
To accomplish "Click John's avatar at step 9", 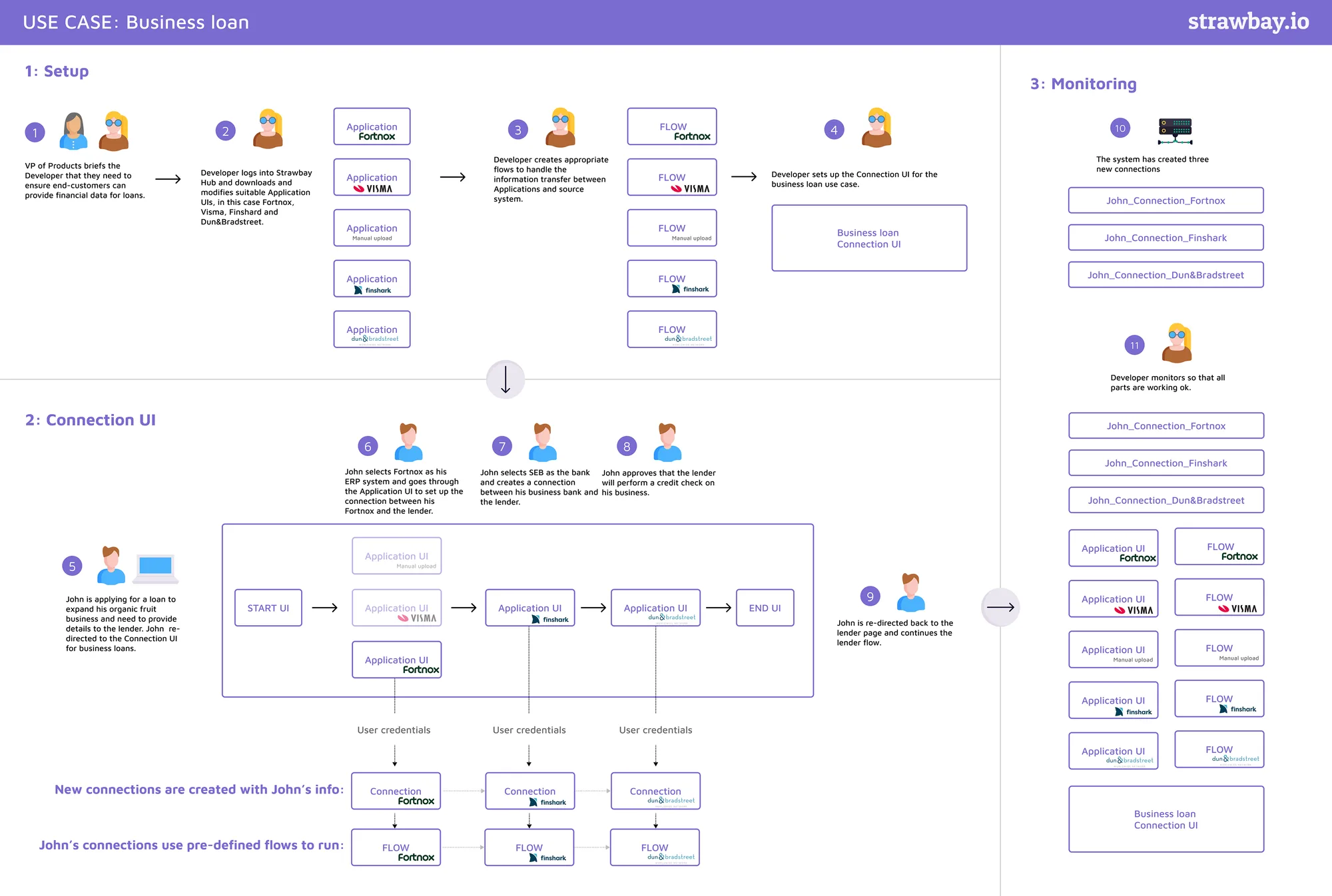I will (x=911, y=592).
